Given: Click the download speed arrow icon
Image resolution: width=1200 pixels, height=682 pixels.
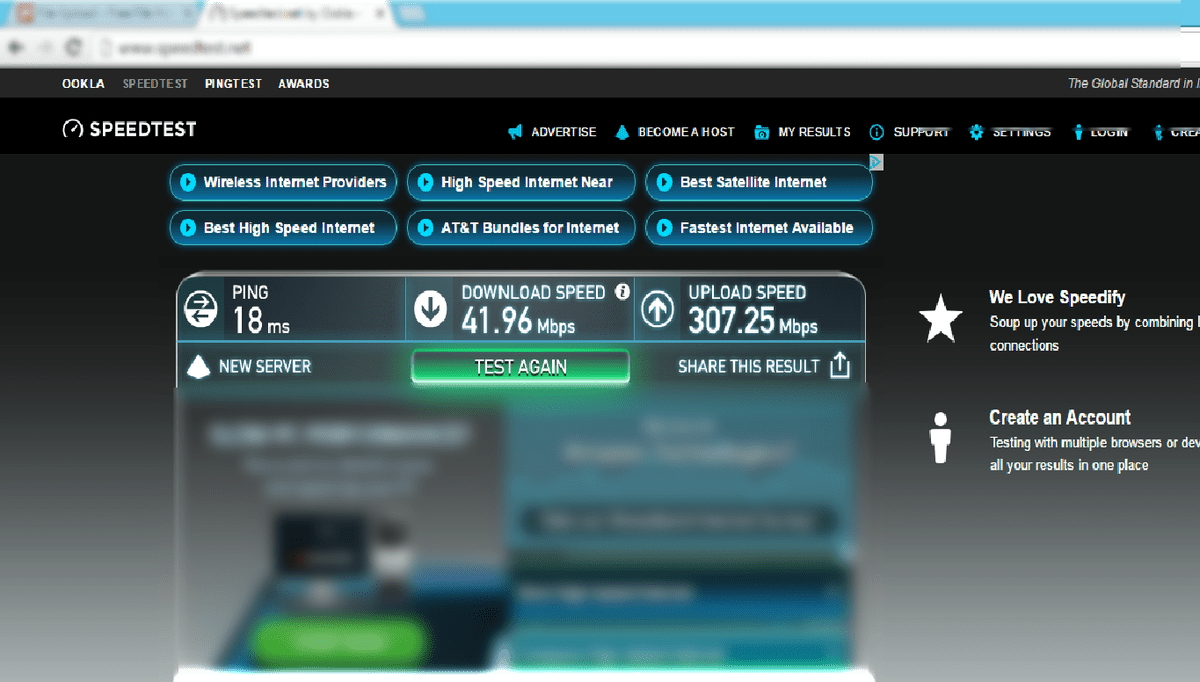Looking at the screenshot, I should pos(431,309).
